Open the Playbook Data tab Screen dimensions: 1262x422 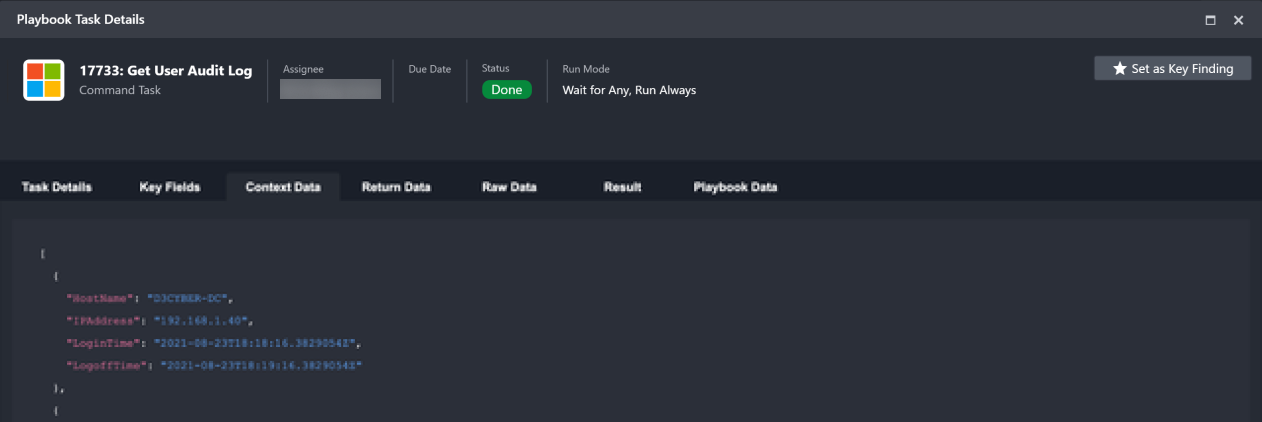click(x=735, y=187)
